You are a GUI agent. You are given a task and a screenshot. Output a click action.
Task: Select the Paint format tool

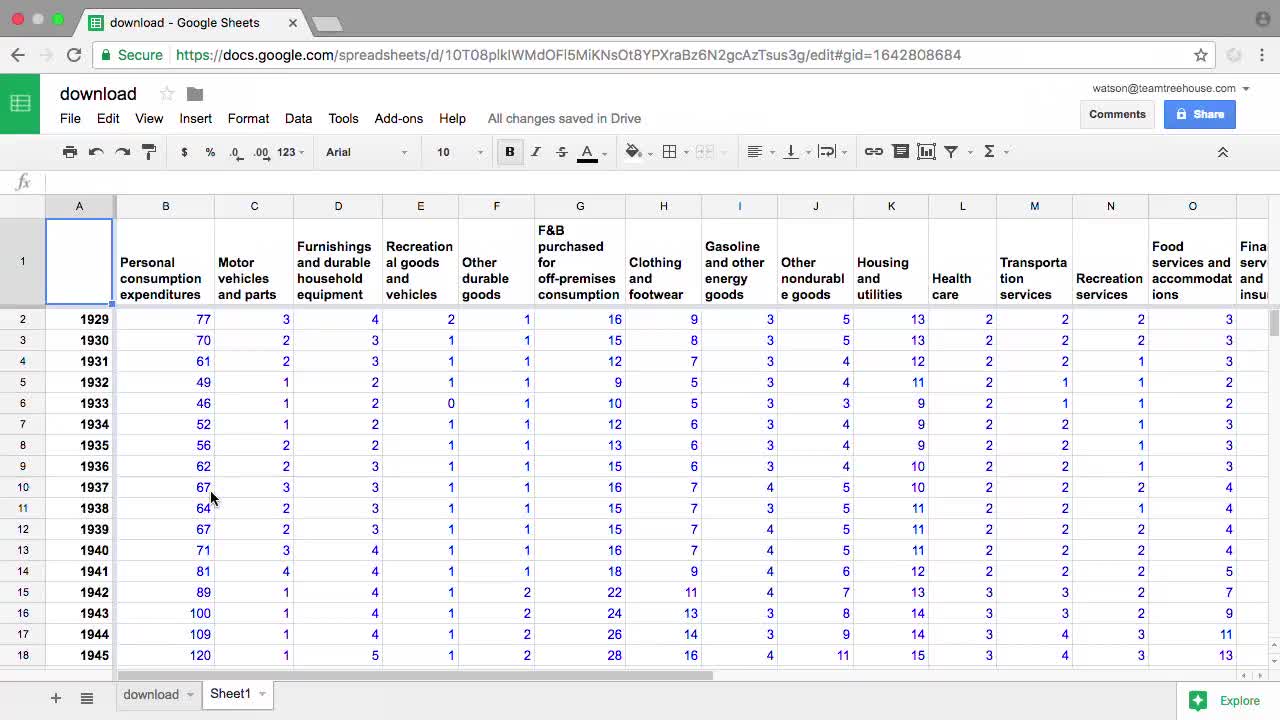click(x=147, y=151)
